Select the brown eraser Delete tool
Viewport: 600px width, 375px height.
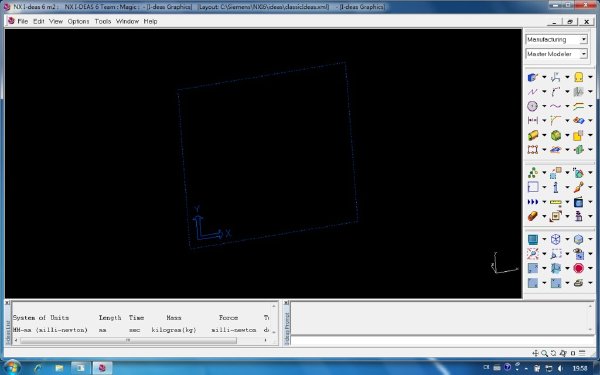pos(533,216)
